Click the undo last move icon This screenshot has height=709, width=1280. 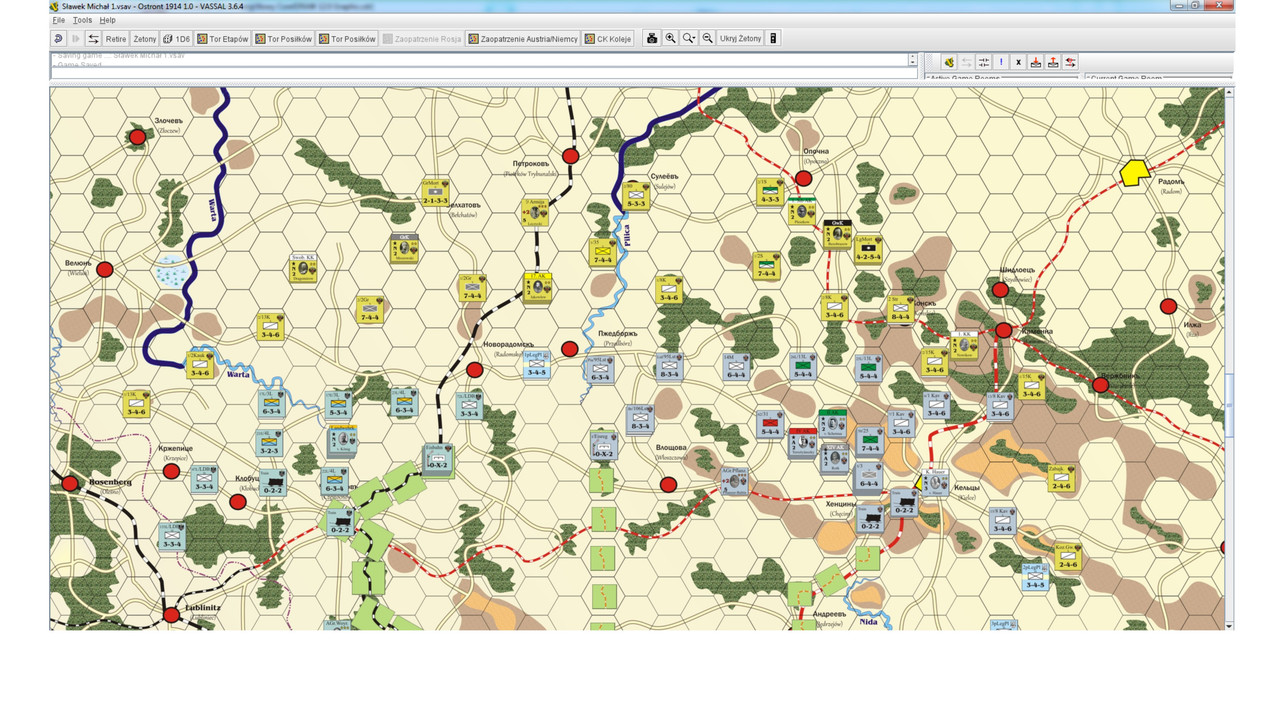click(x=58, y=39)
